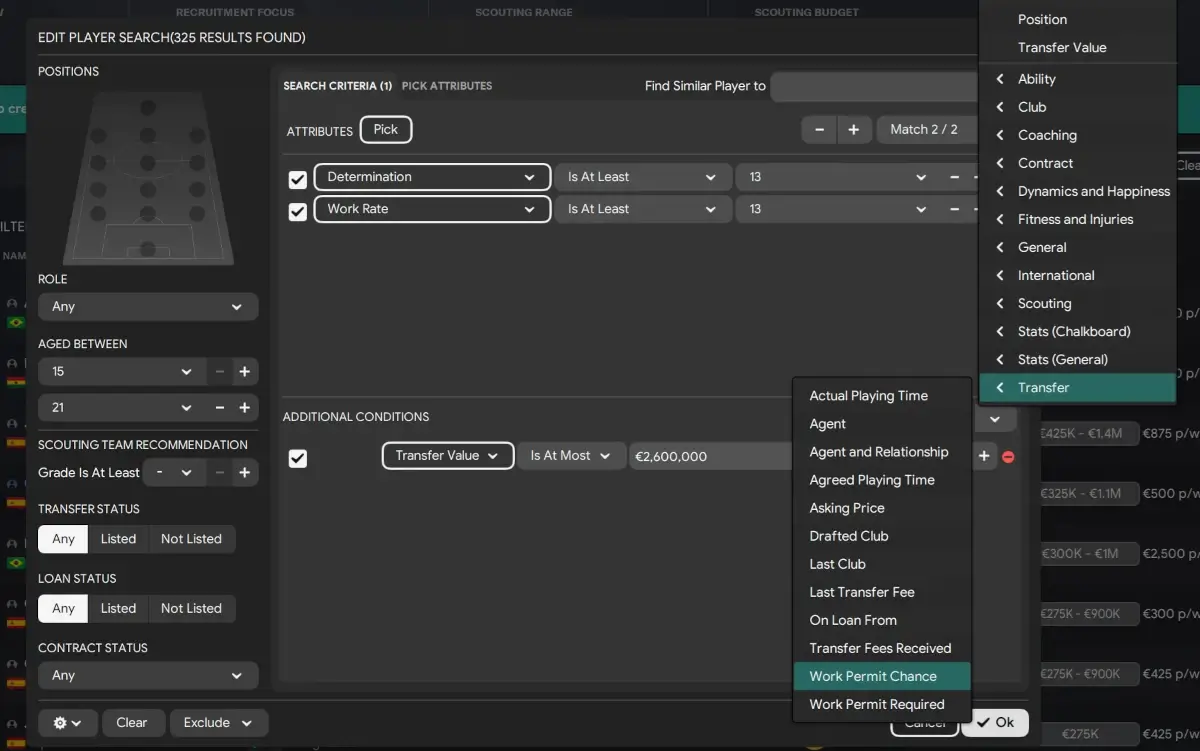Open minimum age dropdown showing 15
The width and height of the screenshot is (1200, 751).
122,372
